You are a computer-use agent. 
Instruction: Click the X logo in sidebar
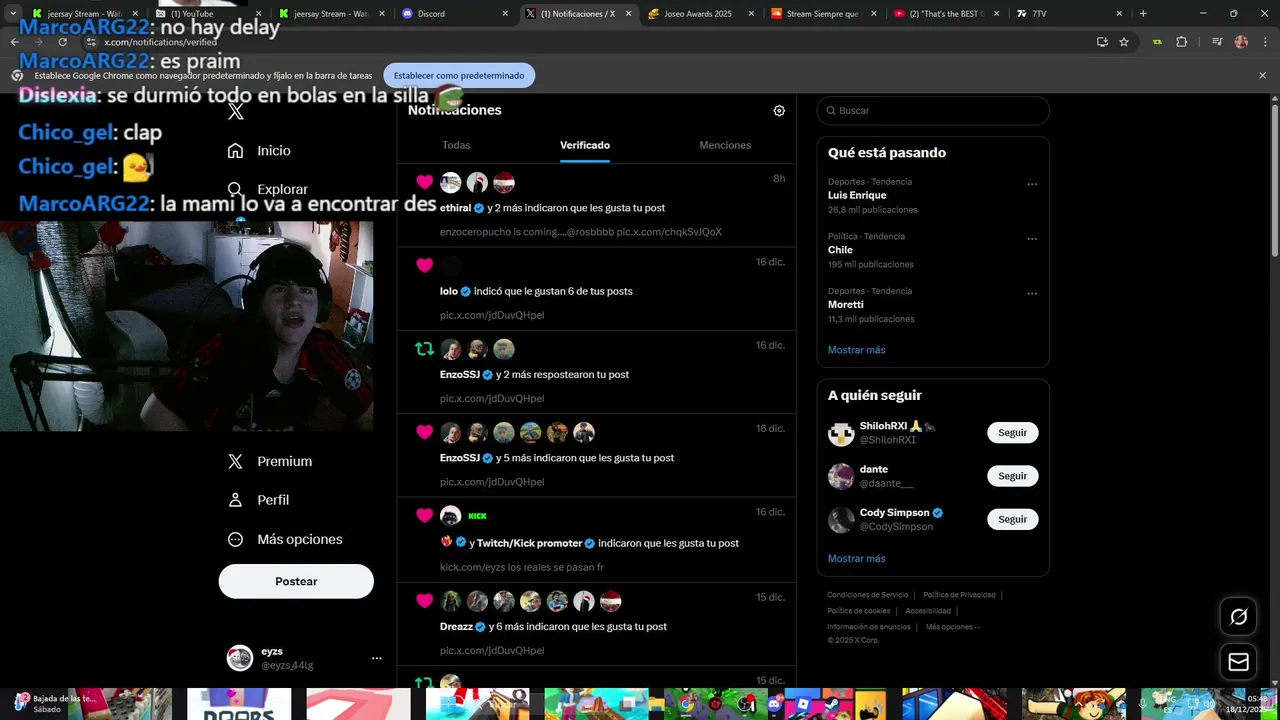236,112
